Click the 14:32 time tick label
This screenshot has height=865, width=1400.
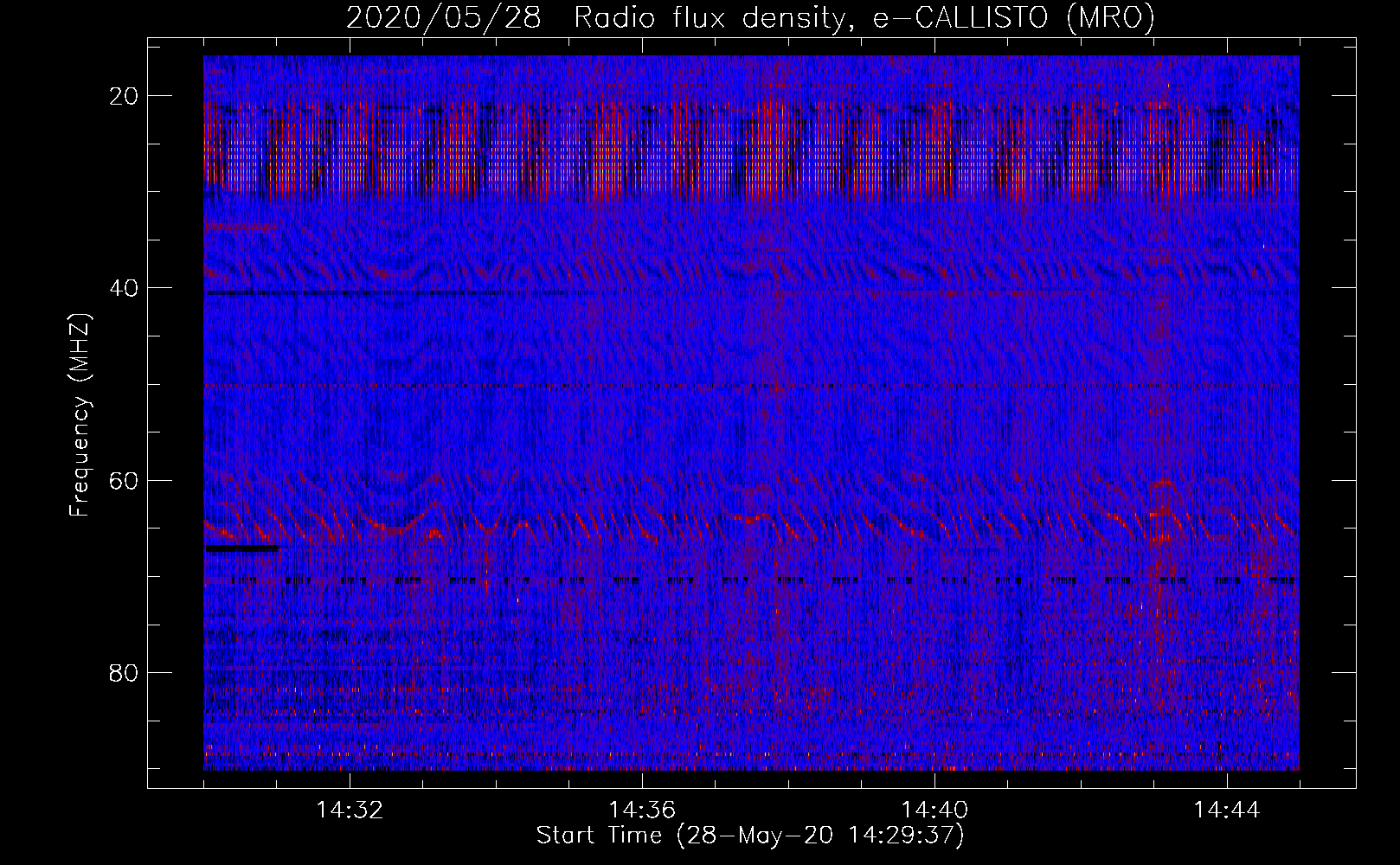click(x=350, y=811)
